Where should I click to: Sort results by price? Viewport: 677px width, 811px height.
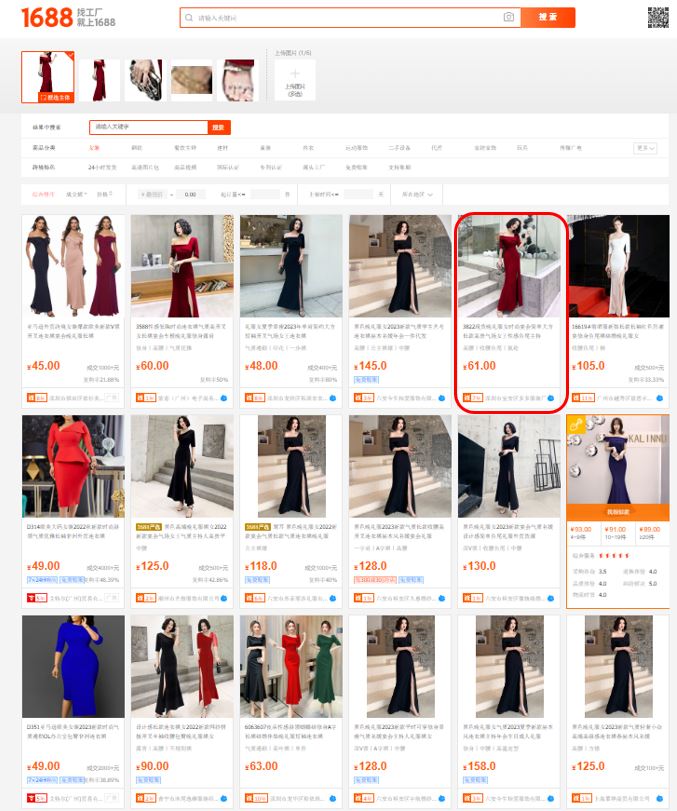(x=104, y=194)
